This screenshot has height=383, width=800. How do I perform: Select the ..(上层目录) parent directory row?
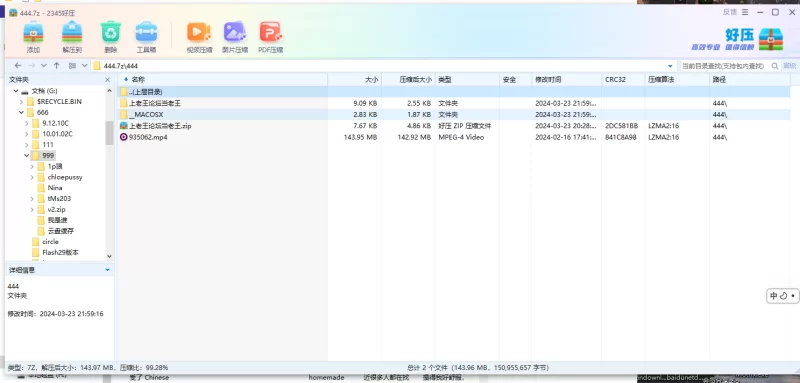click(454, 92)
